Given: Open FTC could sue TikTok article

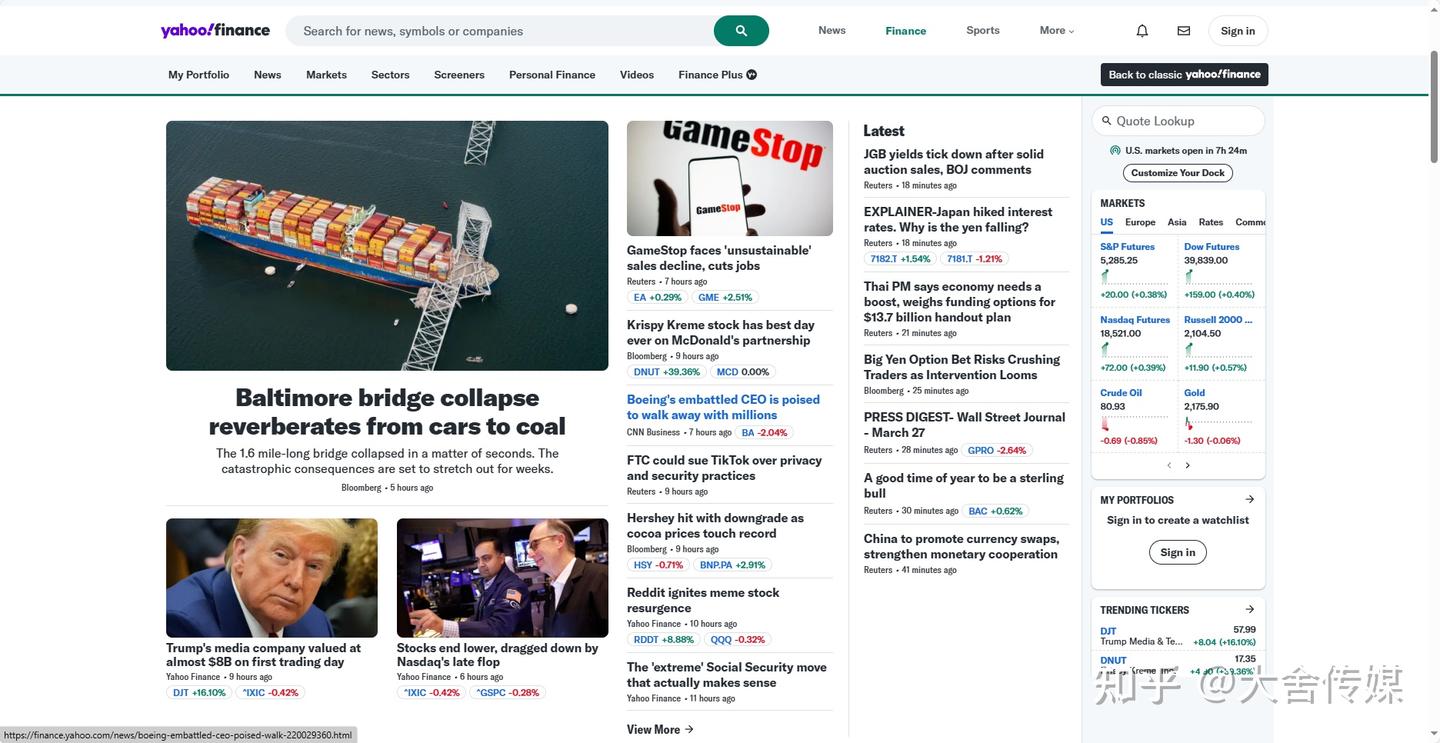Looking at the screenshot, I should (724, 468).
